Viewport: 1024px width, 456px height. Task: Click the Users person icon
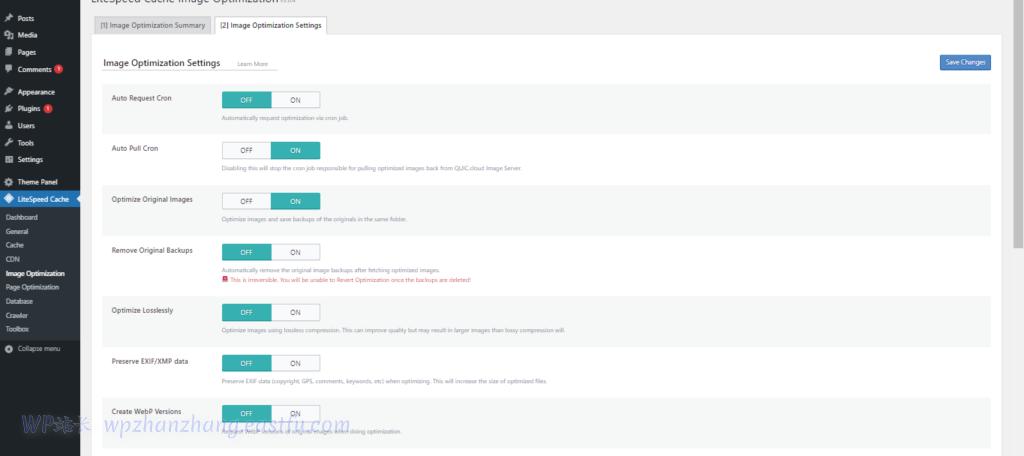(8, 125)
